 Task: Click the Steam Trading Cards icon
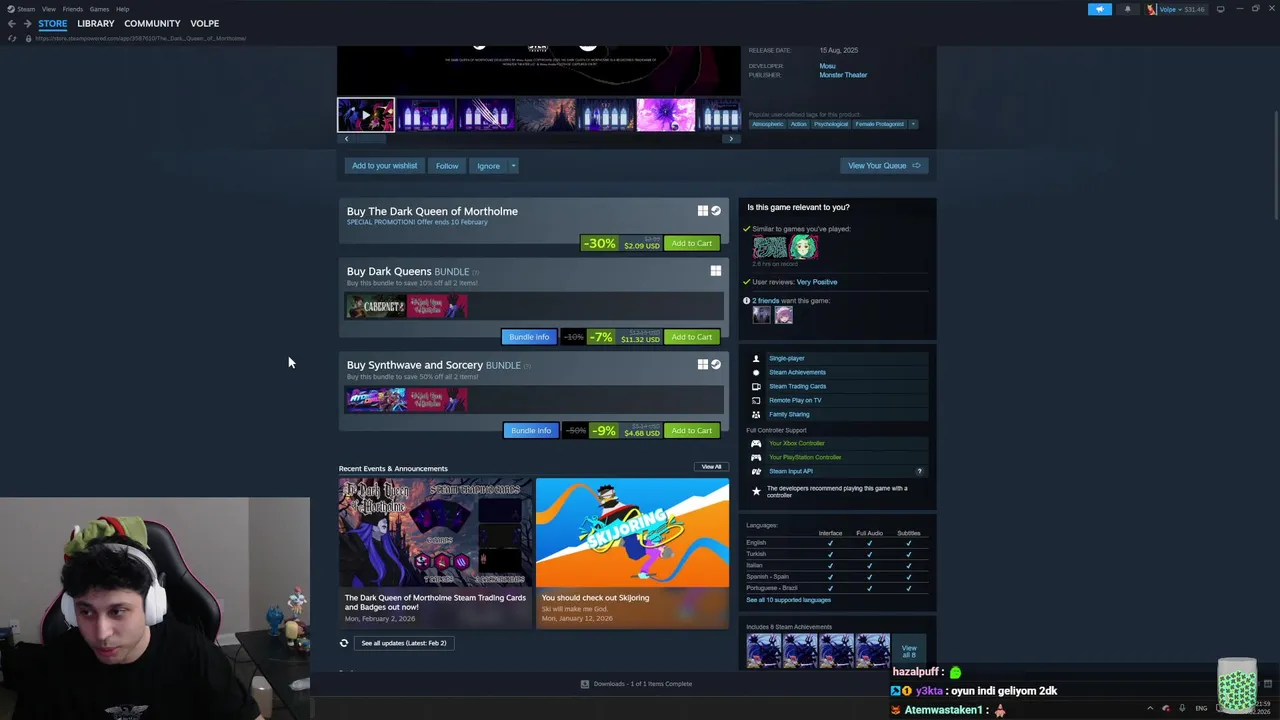[x=756, y=386]
